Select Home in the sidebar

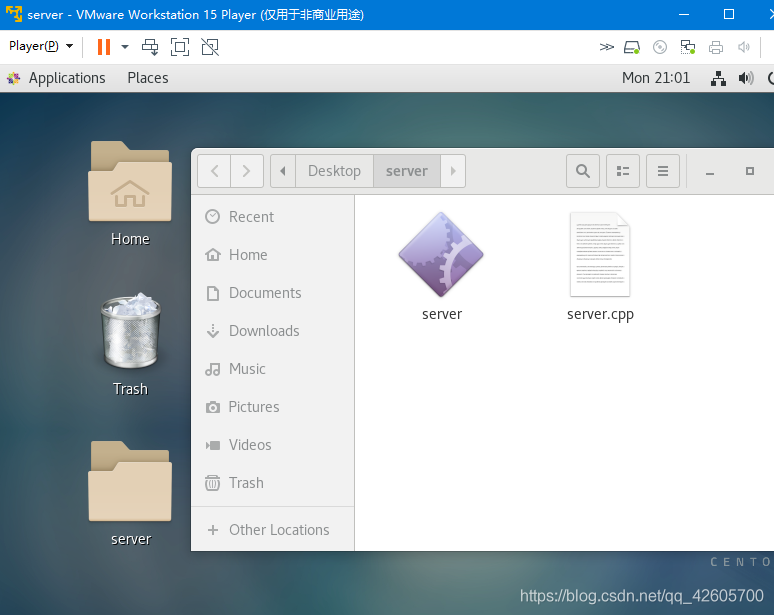[x=272, y=255]
